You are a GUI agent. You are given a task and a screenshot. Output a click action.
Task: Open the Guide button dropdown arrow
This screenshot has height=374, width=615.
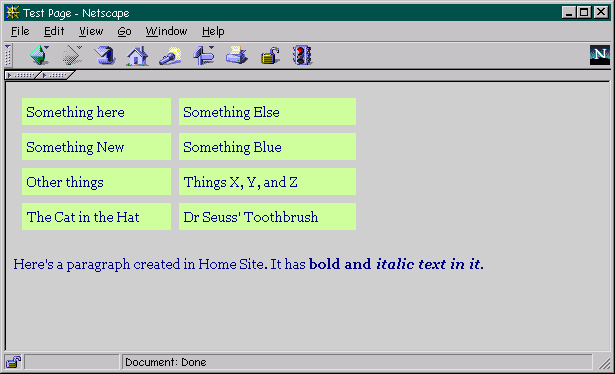tap(211, 47)
